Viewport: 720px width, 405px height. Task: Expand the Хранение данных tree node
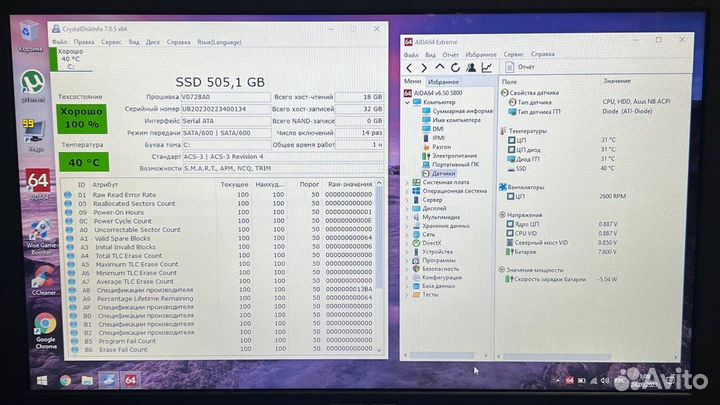pyautogui.click(x=406, y=226)
